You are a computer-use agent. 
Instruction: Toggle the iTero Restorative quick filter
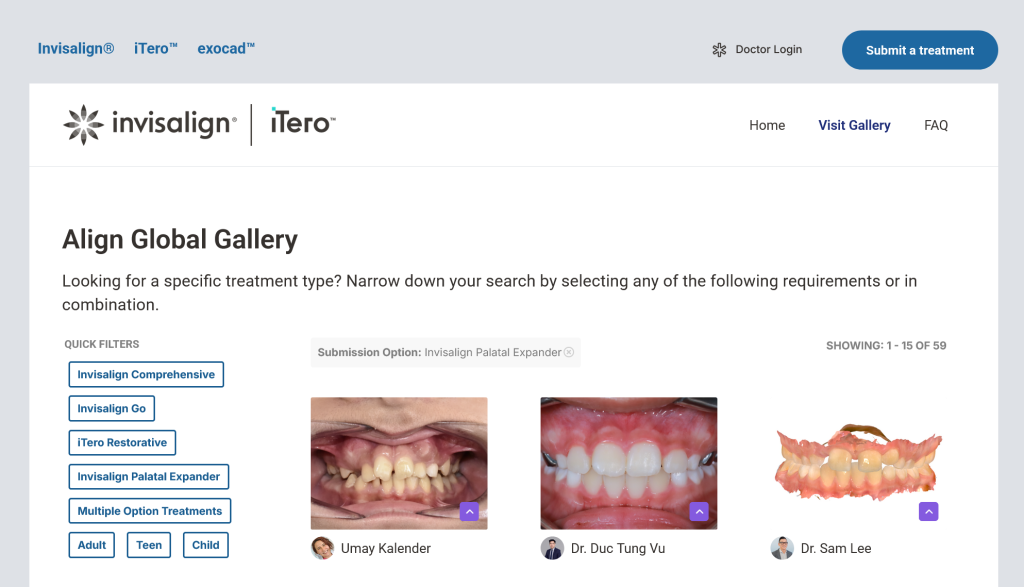(x=122, y=443)
